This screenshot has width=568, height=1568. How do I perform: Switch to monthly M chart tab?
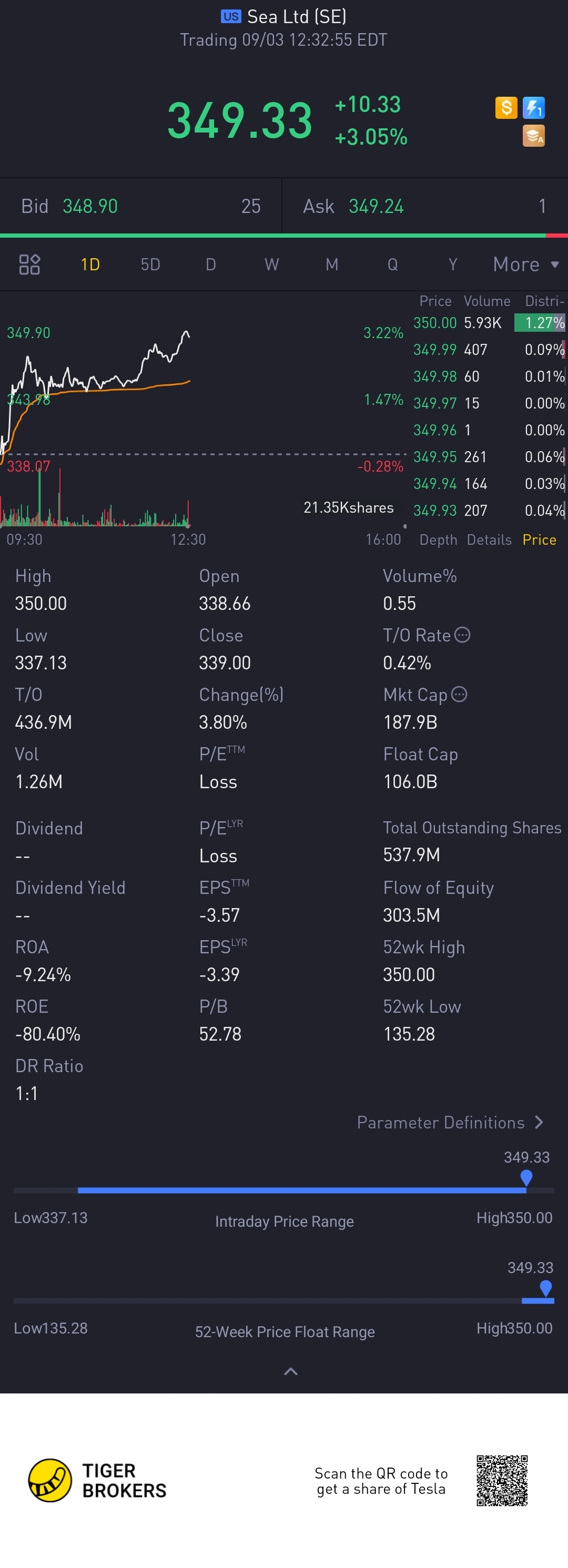pos(332,264)
